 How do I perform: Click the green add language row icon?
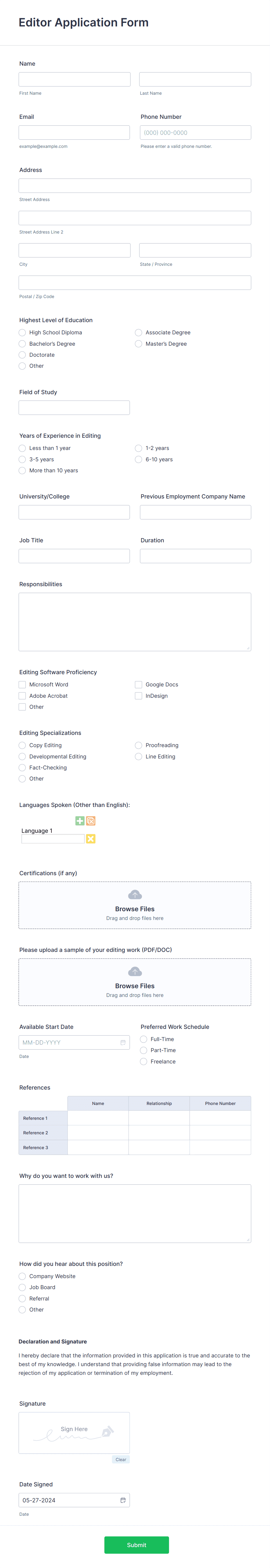click(80, 821)
